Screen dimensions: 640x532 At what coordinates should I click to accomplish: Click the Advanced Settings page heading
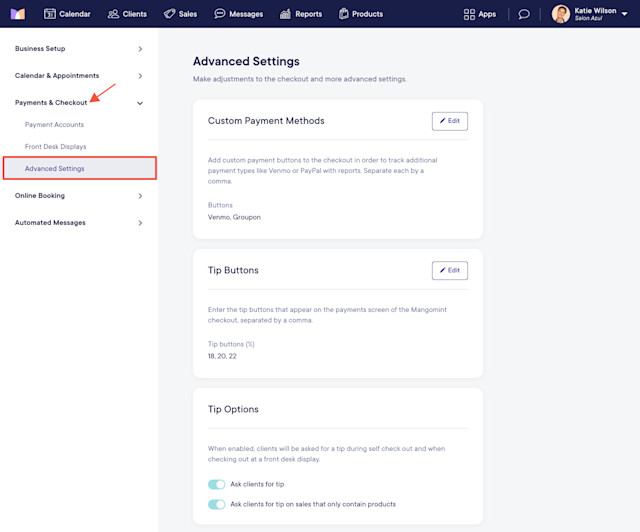(246, 61)
